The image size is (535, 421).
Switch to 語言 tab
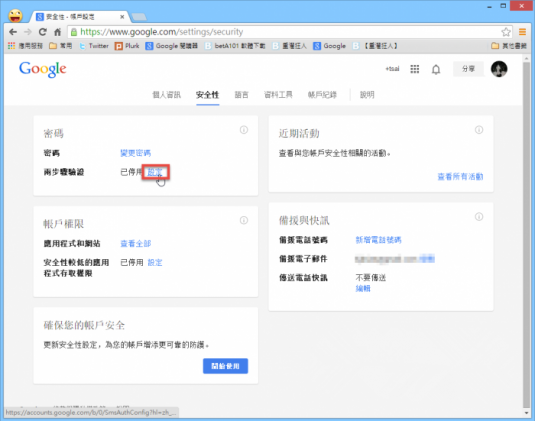242,95
